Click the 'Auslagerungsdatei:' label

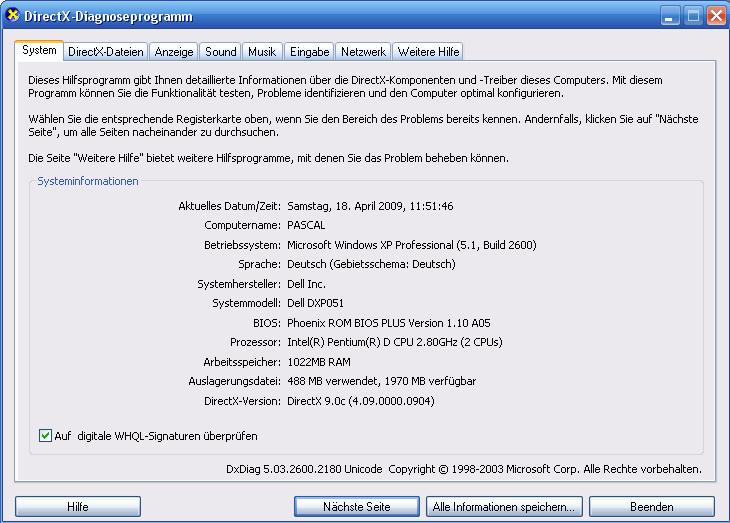click(234, 381)
